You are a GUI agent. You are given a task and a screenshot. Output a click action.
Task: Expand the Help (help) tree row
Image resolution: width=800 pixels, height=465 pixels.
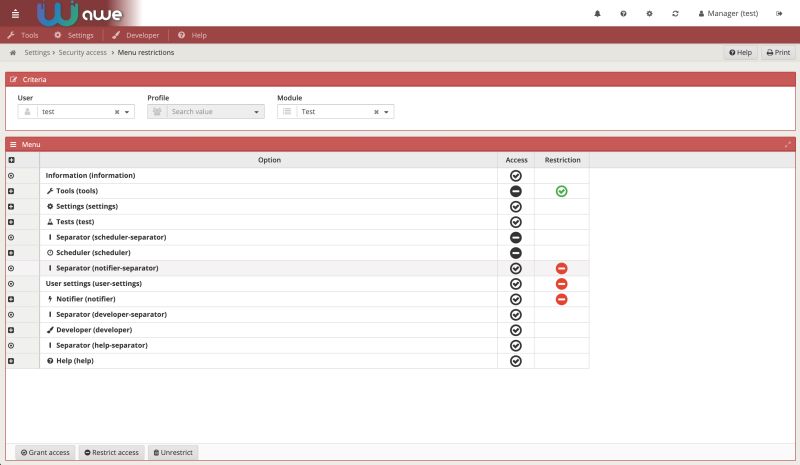pos(11,361)
